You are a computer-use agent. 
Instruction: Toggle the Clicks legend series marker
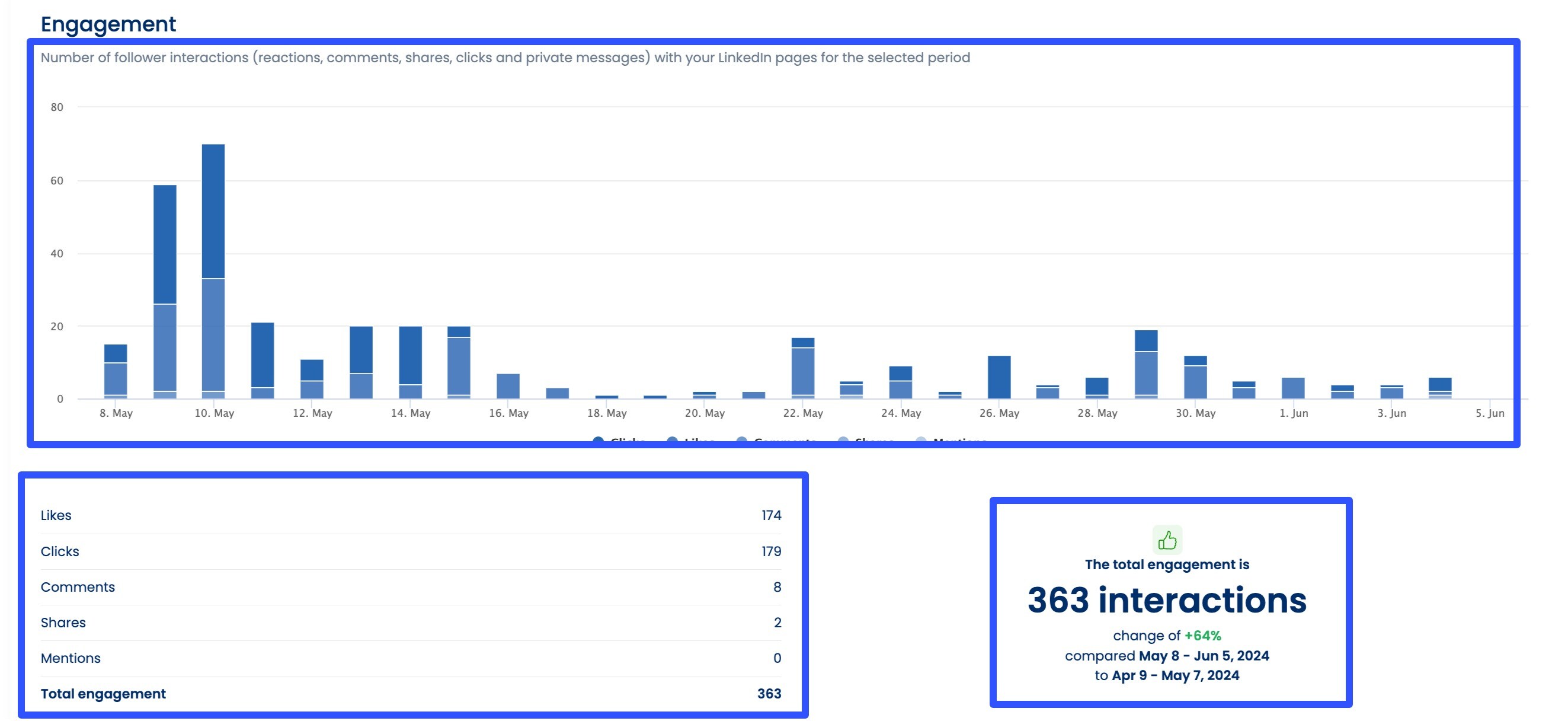[599, 440]
